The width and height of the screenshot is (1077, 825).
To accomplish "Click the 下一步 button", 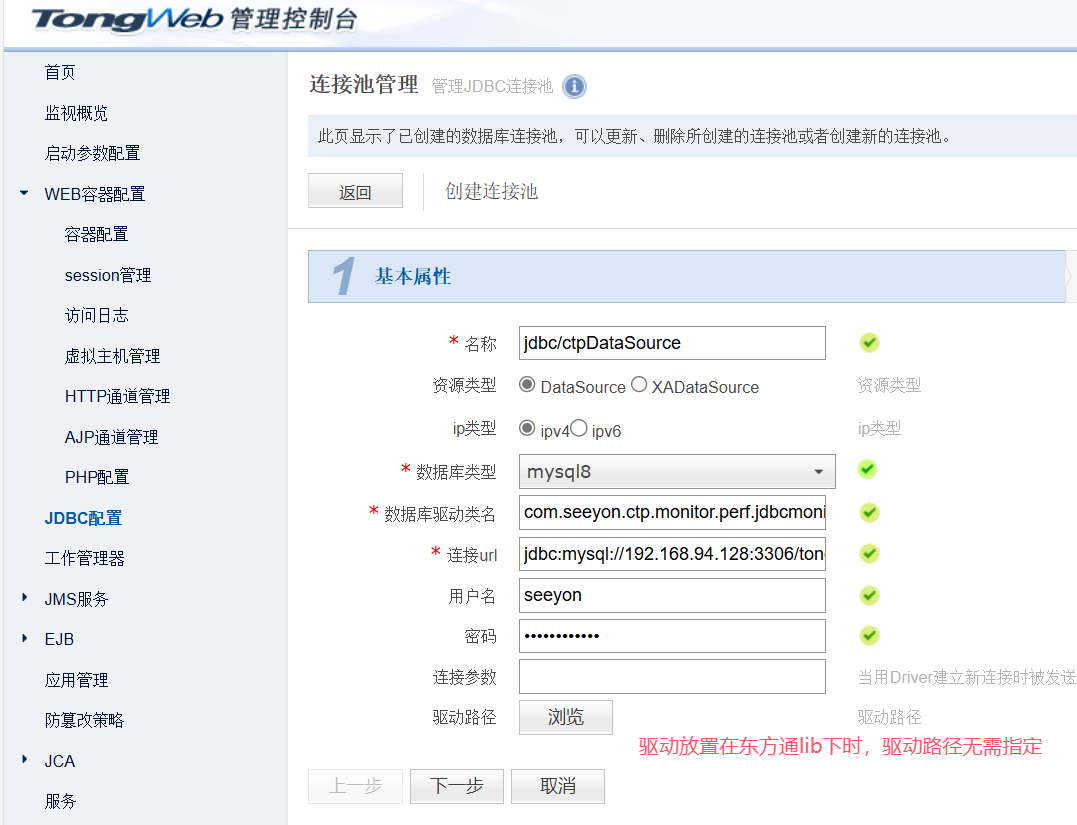I will (x=457, y=786).
